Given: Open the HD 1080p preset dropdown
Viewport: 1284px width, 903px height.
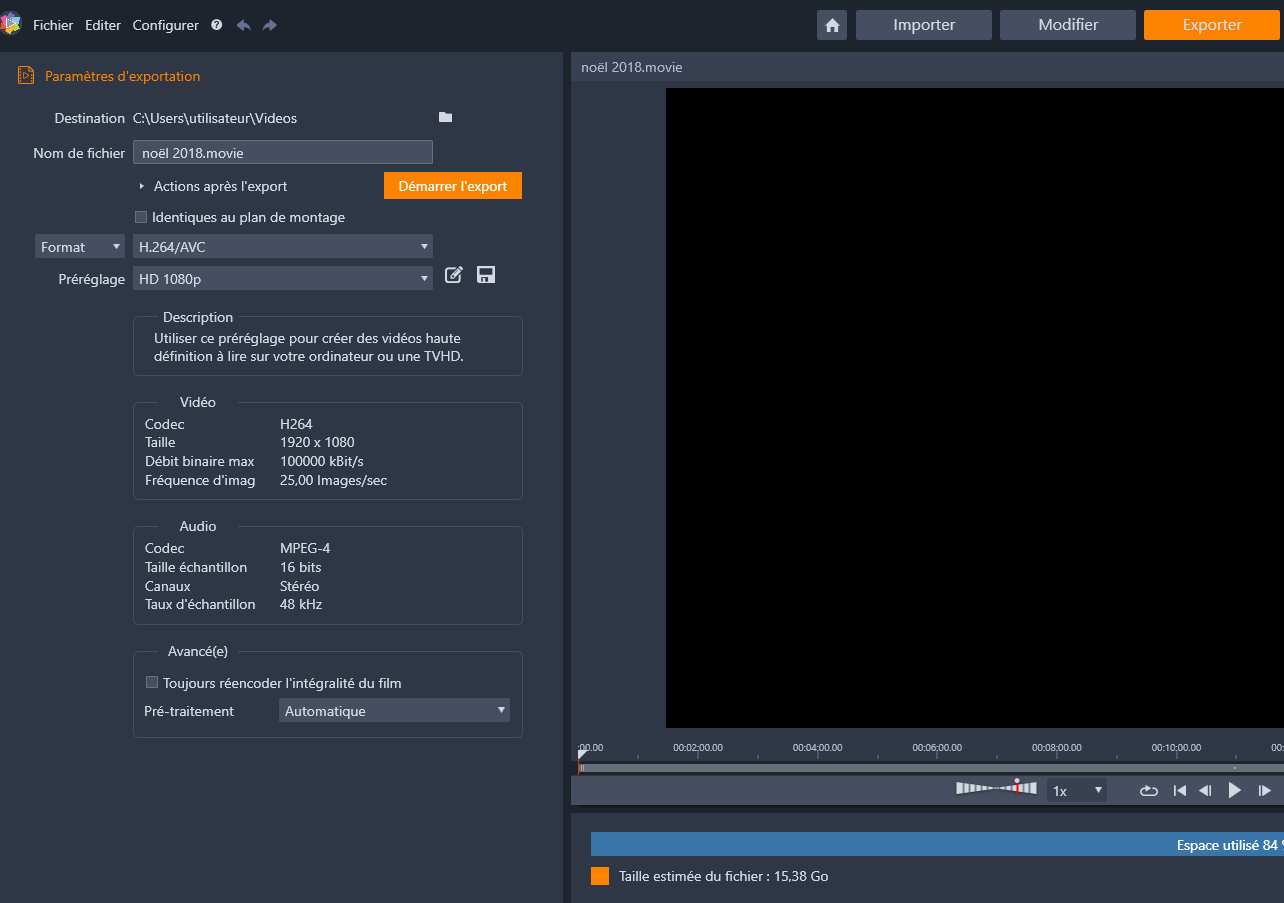Looking at the screenshot, I should click(x=283, y=279).
